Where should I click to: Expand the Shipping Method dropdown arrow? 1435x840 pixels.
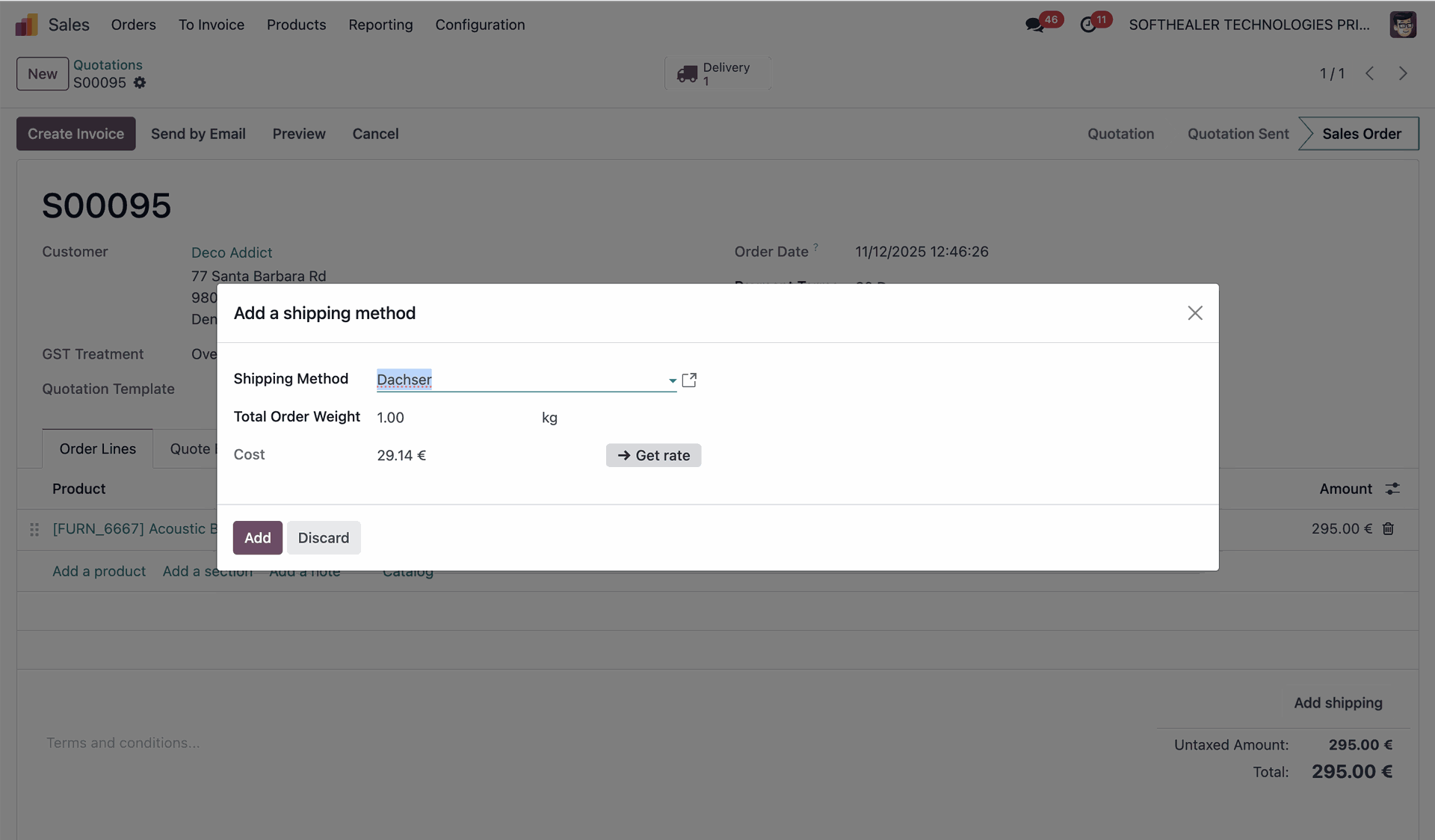click(x=672, y=380)
